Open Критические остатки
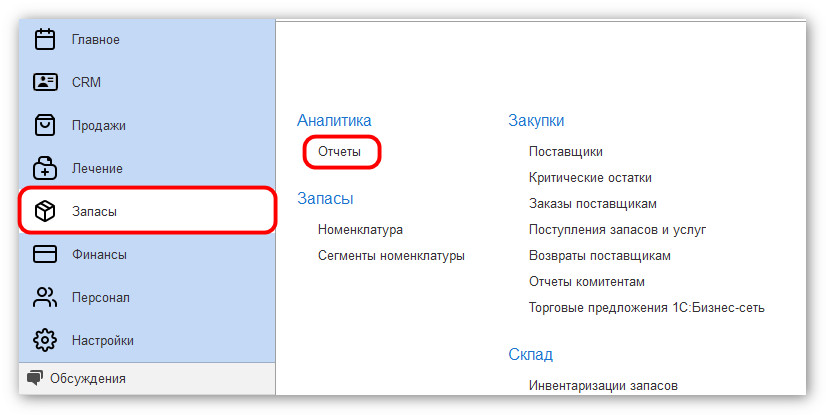Image resolution: width=826 pixels, height=415 pixels. [x=590, y=177]
